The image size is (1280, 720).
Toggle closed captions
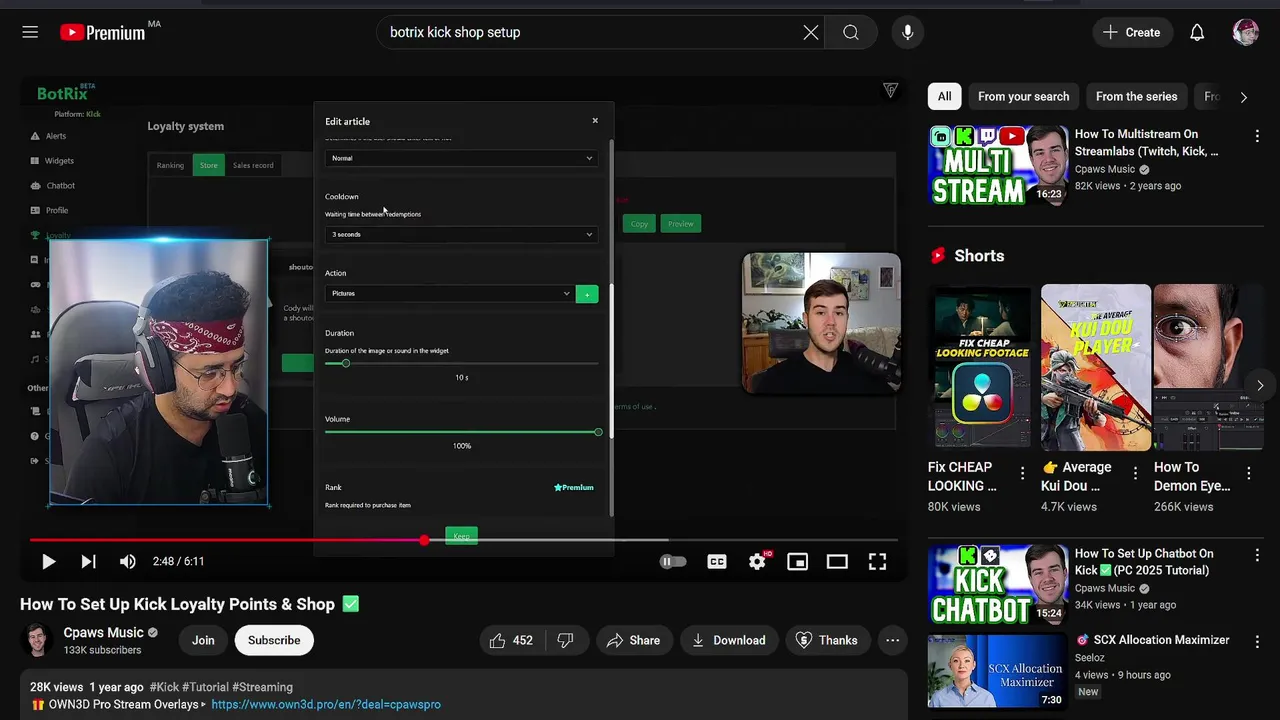(x=717, y=562)
